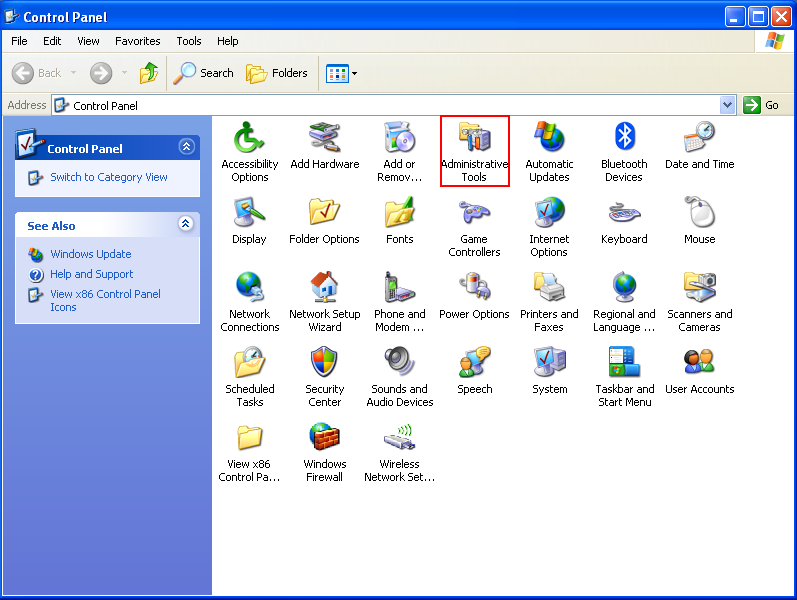Open User Accounts icon
This screenshot has height=600, width=797.
699,371
